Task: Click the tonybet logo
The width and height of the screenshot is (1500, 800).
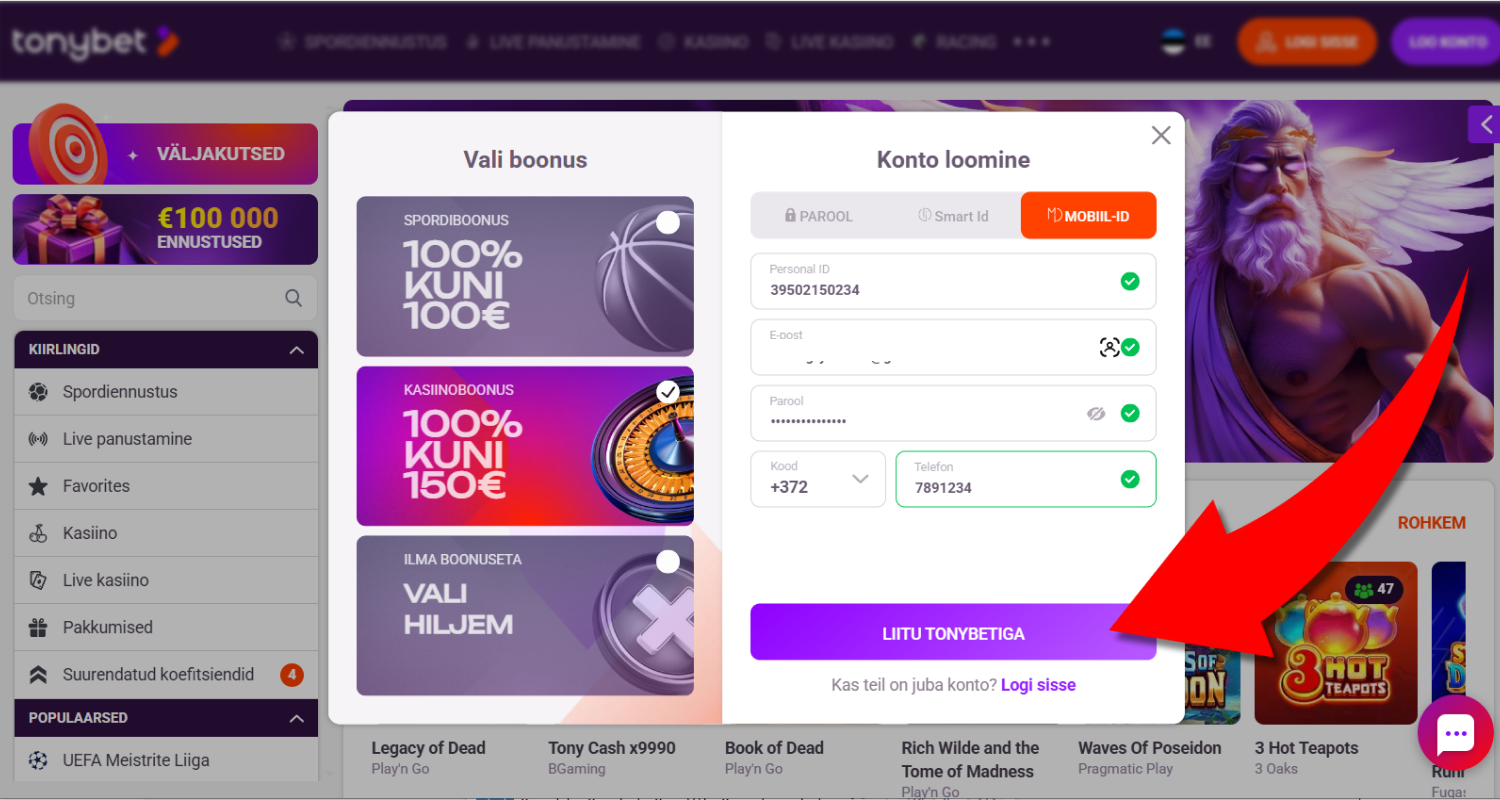Action: point(95,42)
